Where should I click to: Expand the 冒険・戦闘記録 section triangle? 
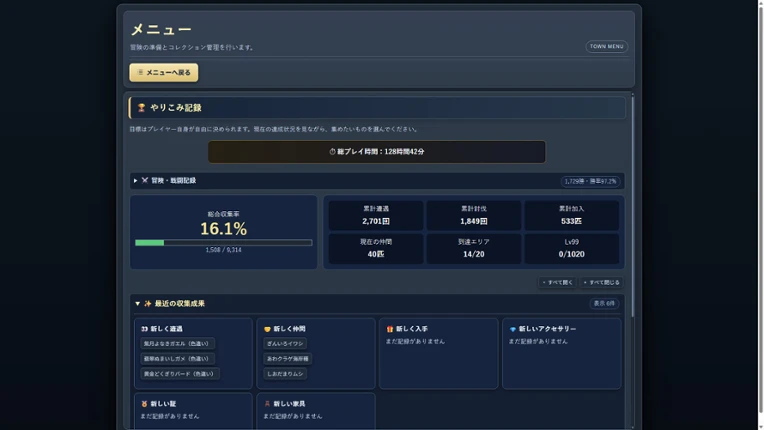click(135, 181)
